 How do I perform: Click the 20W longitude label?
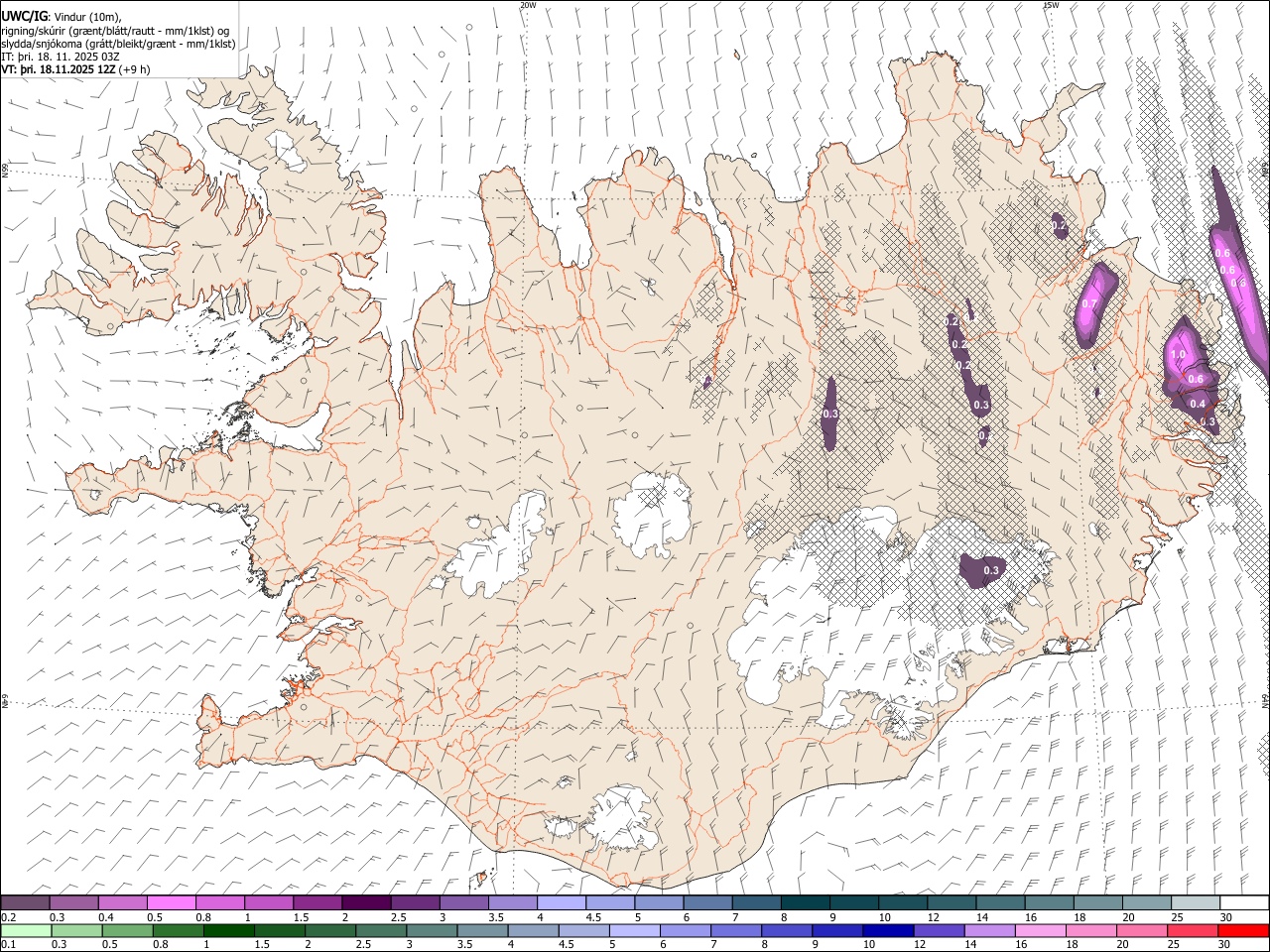point(528,5)
